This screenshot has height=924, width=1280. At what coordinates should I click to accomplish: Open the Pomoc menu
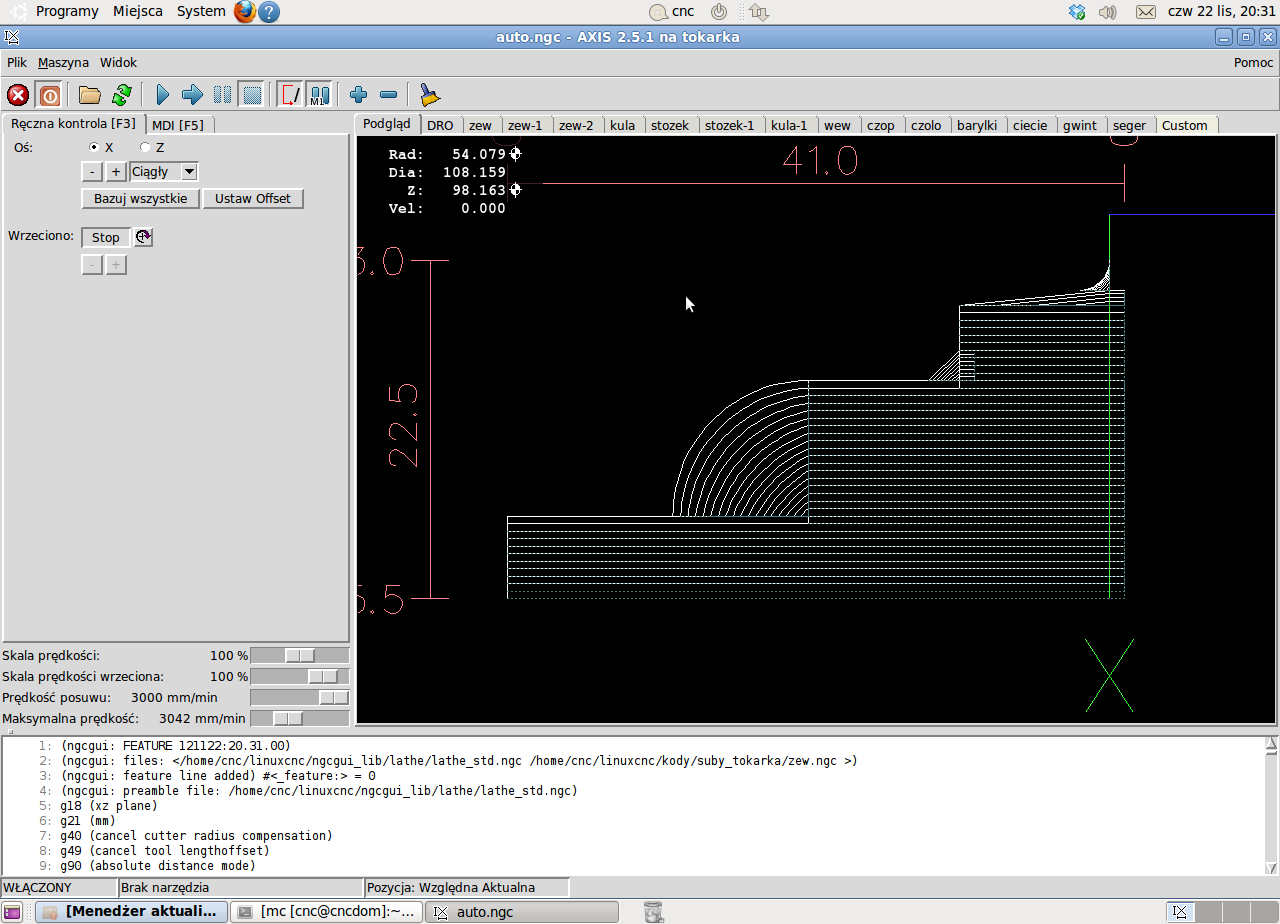pyautogui.click(x=1253, y=62)
